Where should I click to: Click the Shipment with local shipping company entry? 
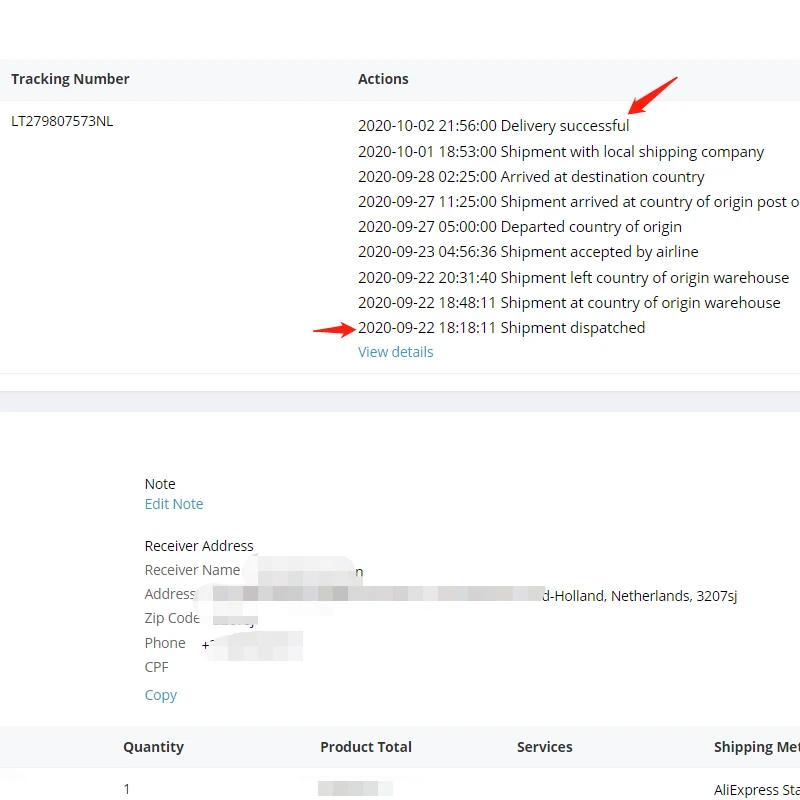(561, 152)
